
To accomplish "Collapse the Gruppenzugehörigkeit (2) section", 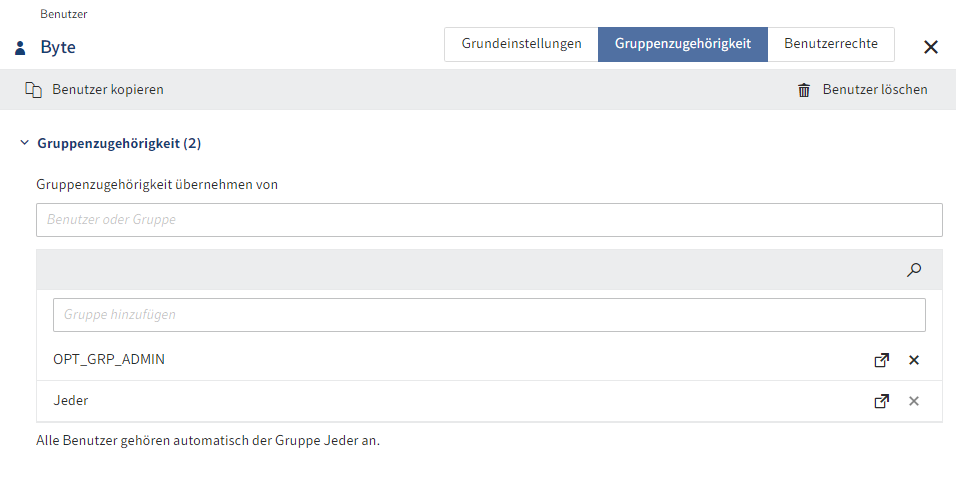I will (x=24, y=143).
